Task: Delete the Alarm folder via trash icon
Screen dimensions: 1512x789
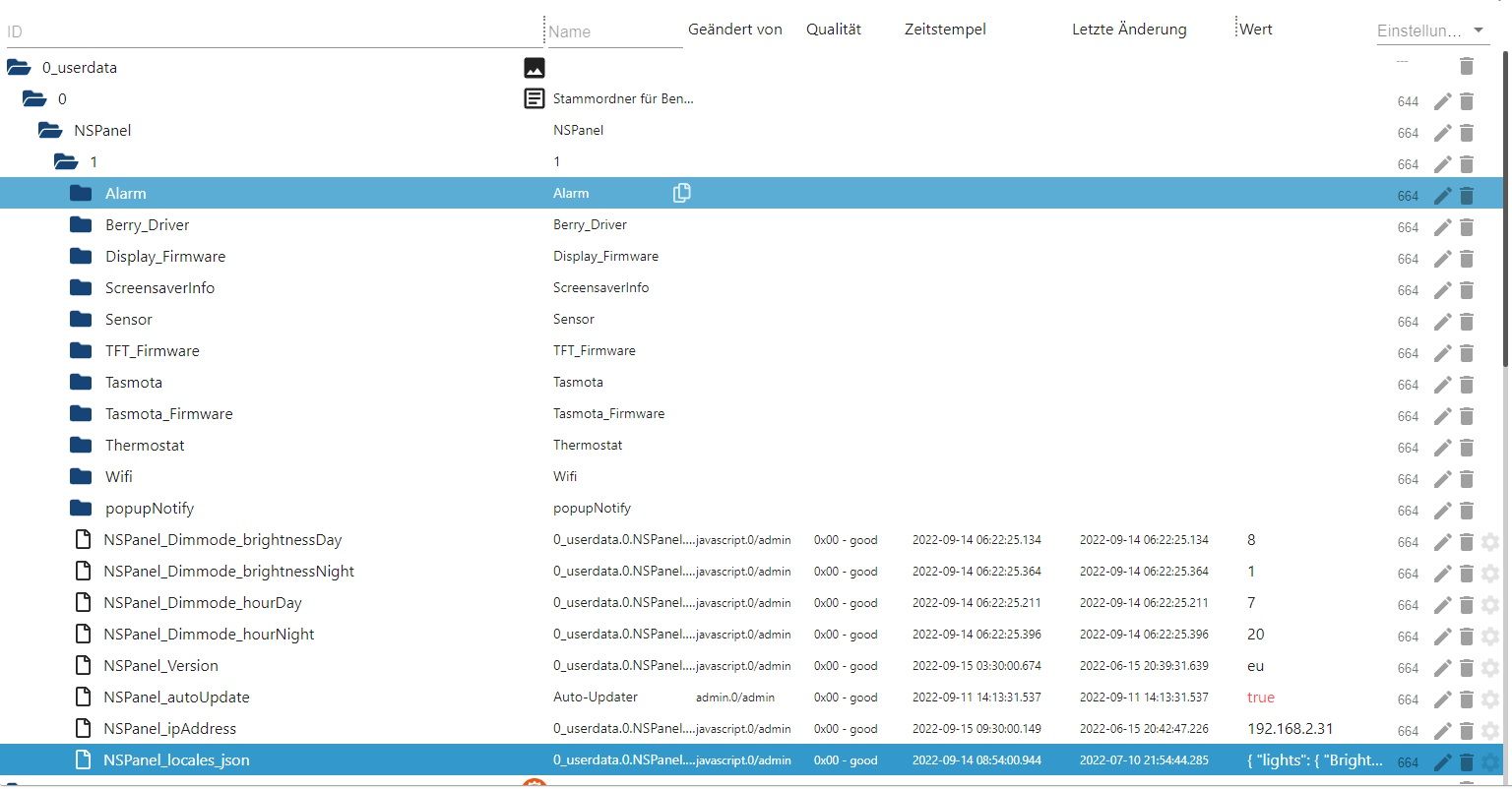Action: pos(1467,196)
